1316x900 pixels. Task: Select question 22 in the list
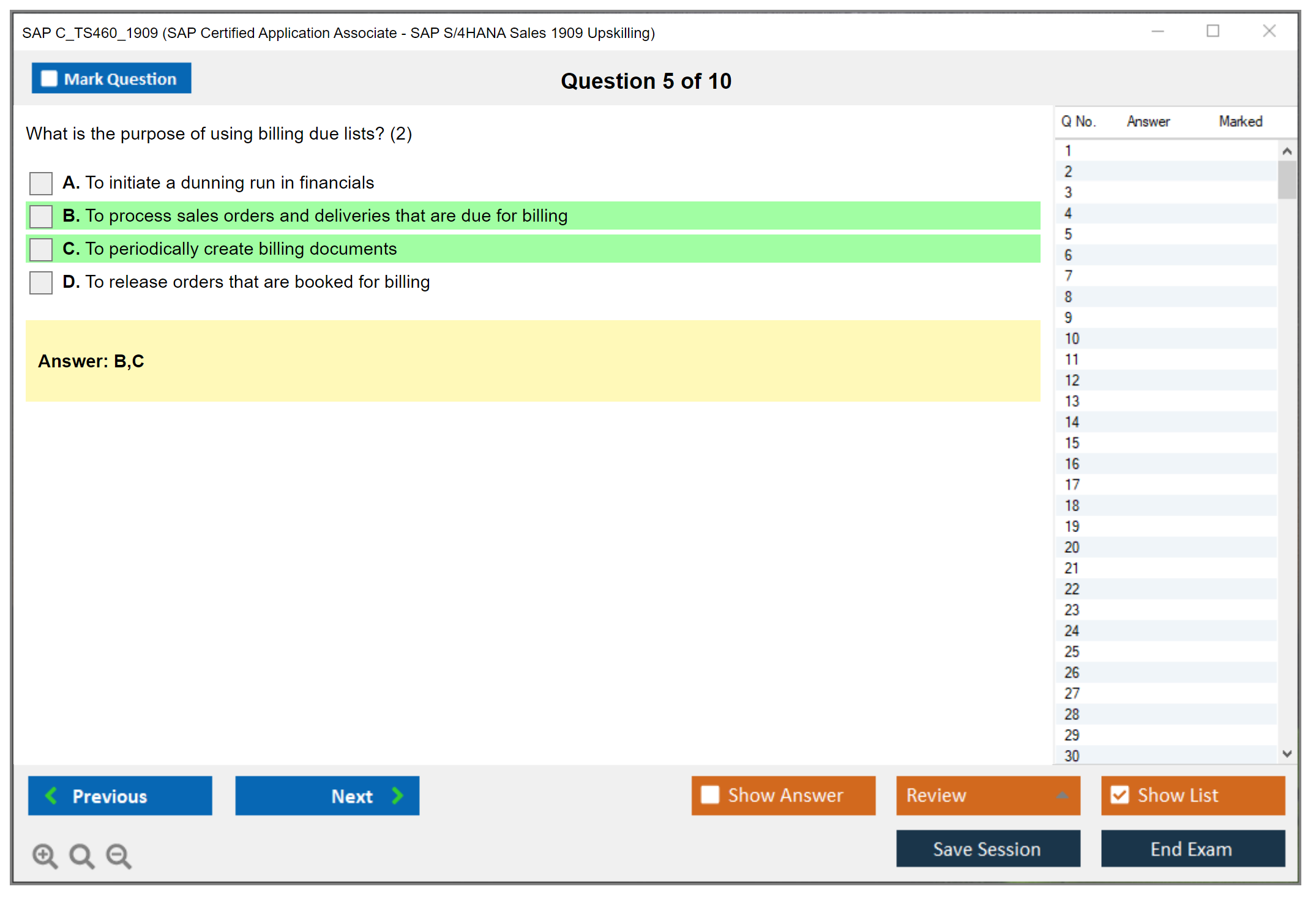(x=1072, y=589)
